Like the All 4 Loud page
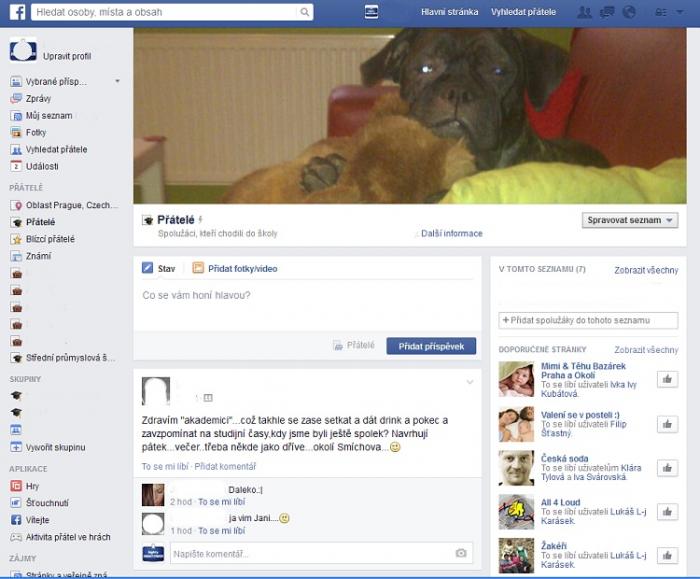Image resolution: width=700 pixels, height=579 pixels. click(667, 511)
